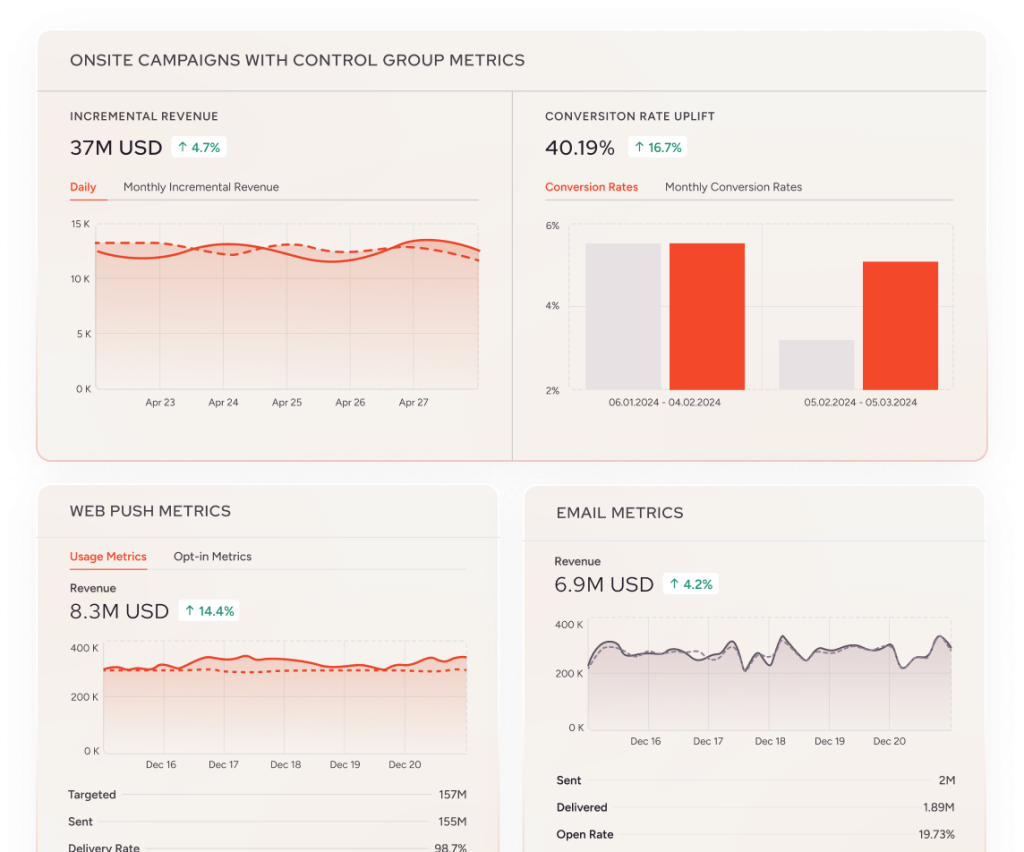
Task: Click the 05.02.2024 - 05.03.2024 date range label
Action: [x=860, y=402]
